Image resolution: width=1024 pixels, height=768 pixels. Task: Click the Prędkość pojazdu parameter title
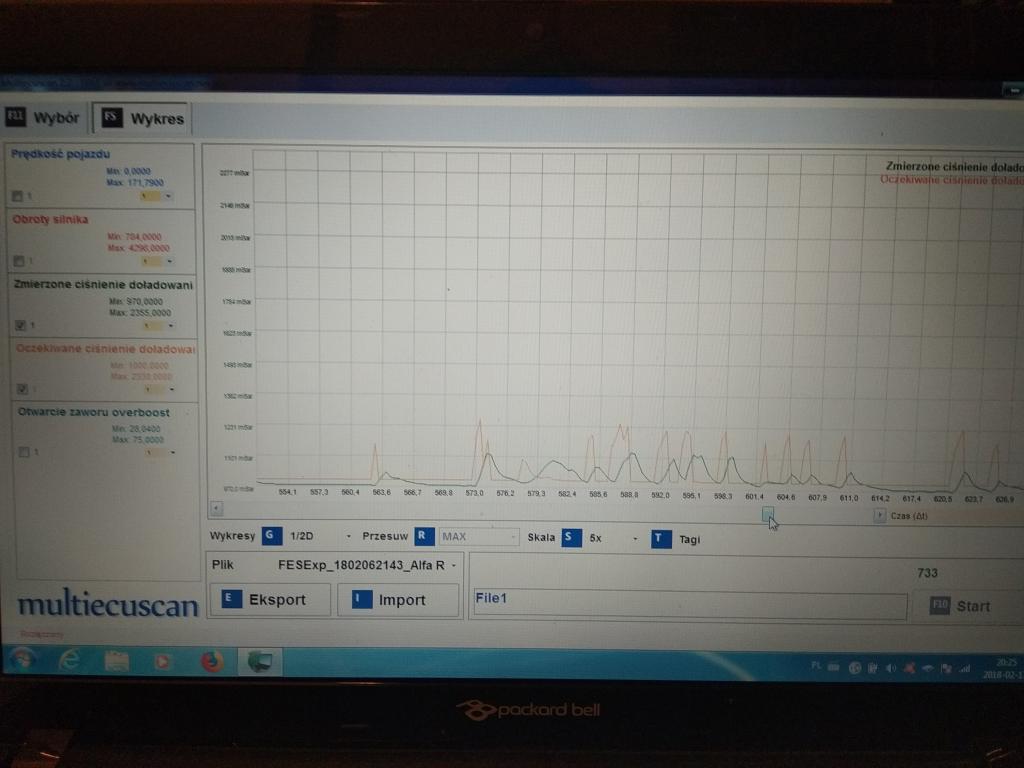point(60,154)
